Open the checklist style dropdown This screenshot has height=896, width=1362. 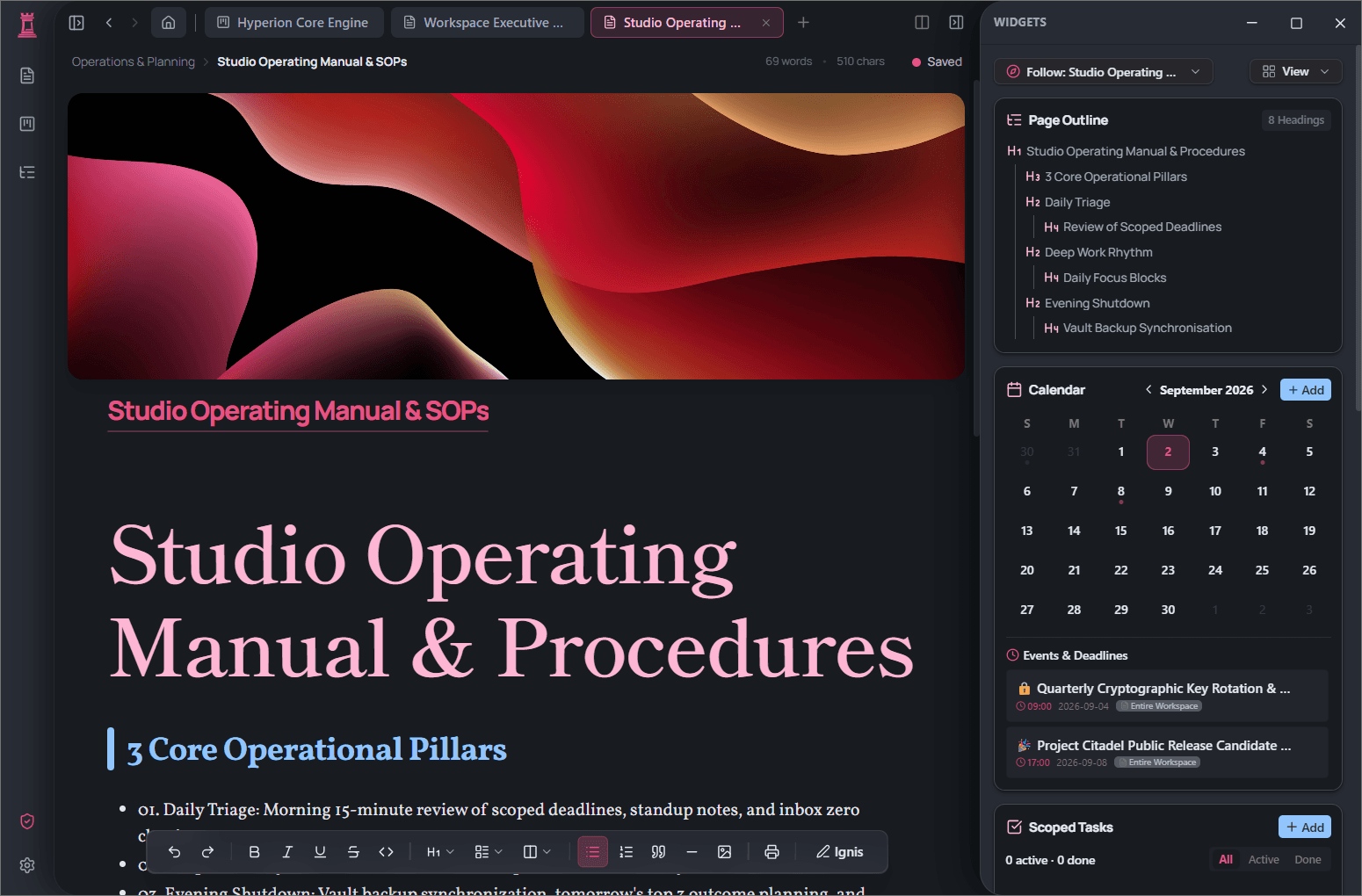pyautogui.click(x=488, y=852)
